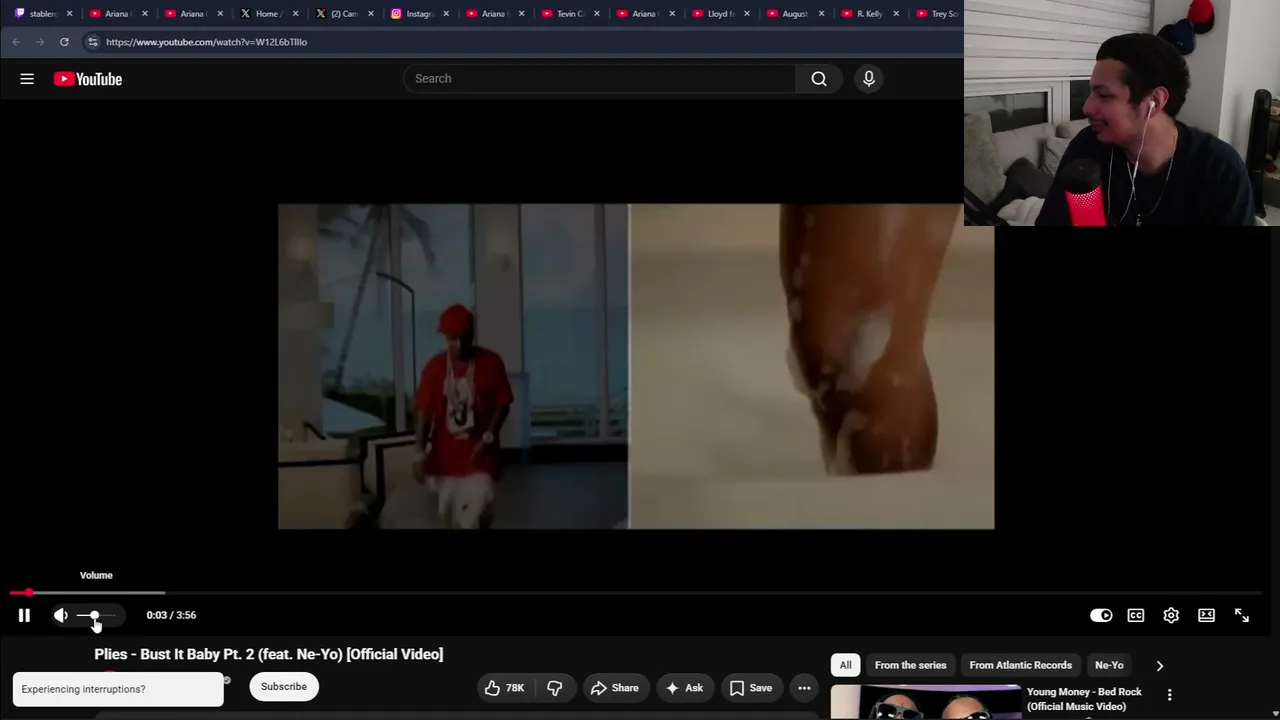
Task: Switch to the 'Tevin C' YouTube tab
Action: click(x=569, y=14)
